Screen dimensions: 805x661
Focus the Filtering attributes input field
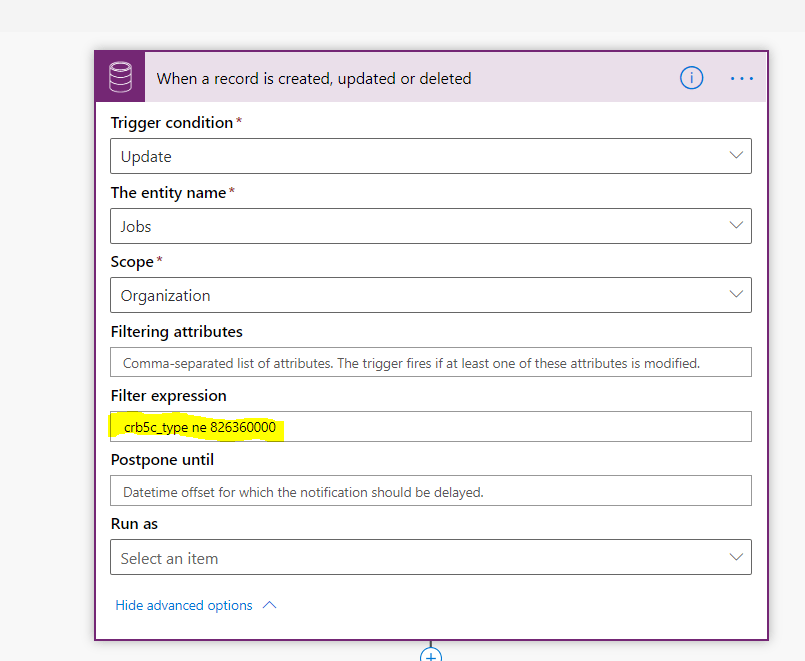(x=430, y=363)
